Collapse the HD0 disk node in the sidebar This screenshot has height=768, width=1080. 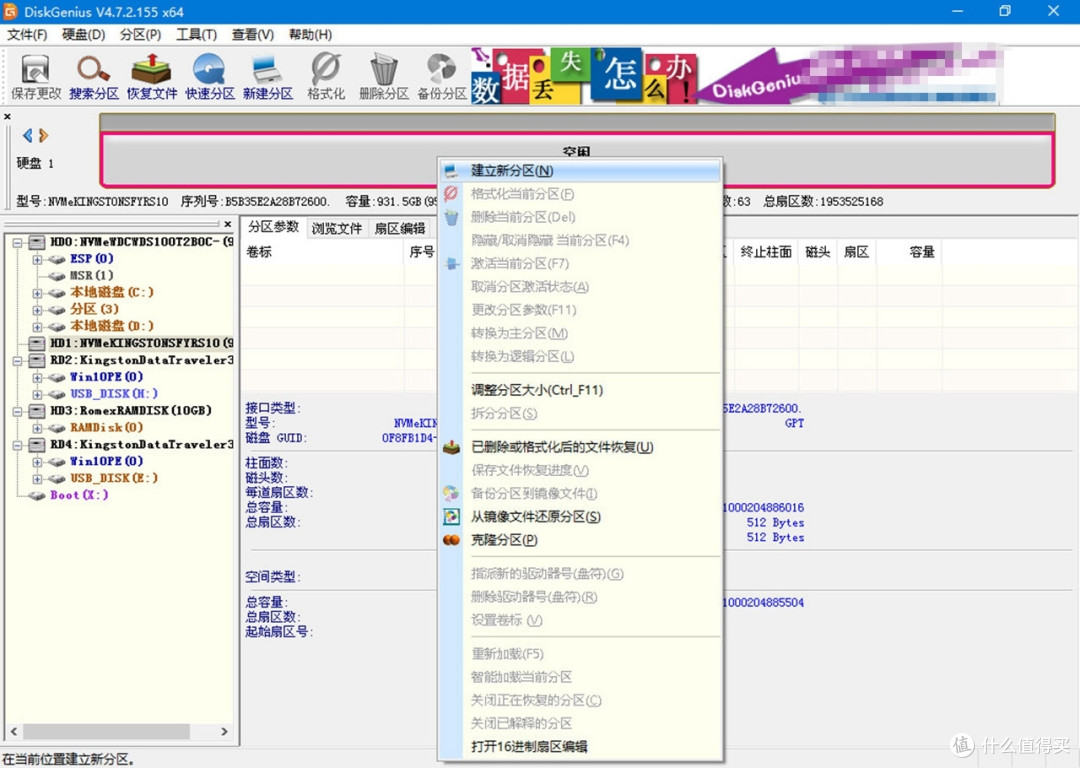[18, 241]
